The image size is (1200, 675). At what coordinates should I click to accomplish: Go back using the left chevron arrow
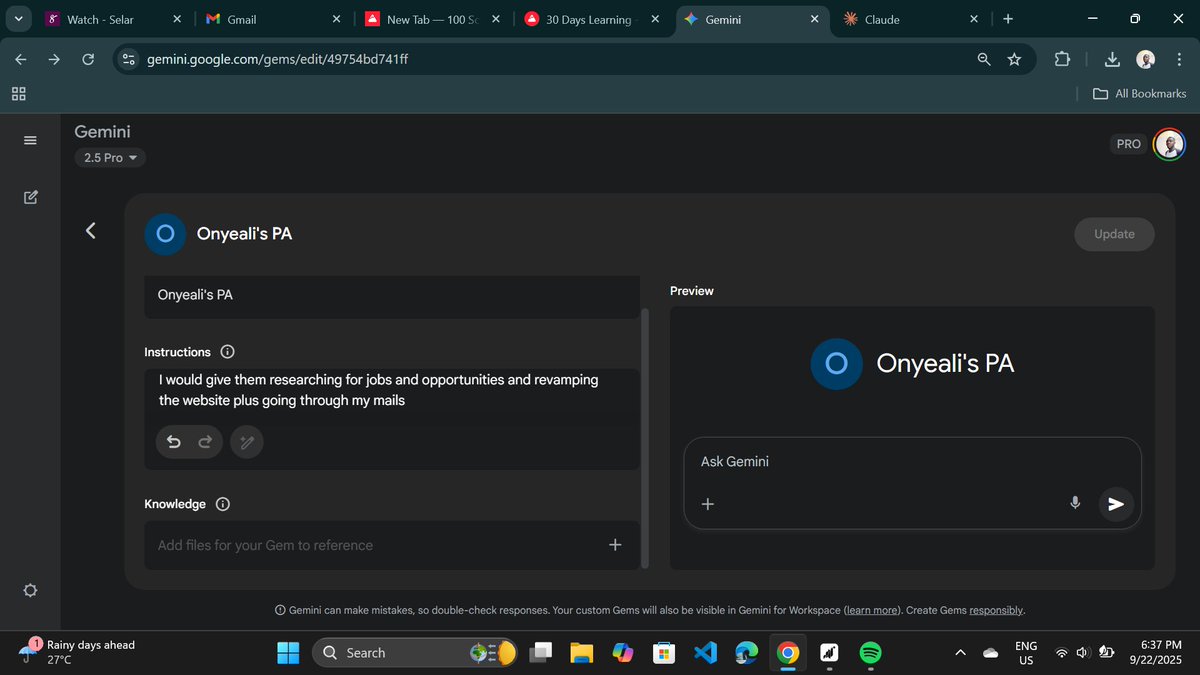(x=91, y=231)
